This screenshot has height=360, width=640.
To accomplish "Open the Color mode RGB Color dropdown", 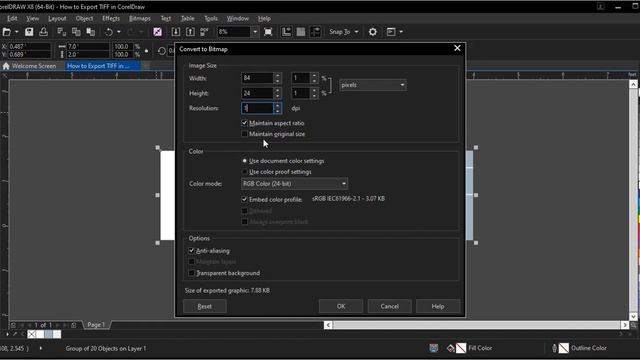I will pos(294,184).
